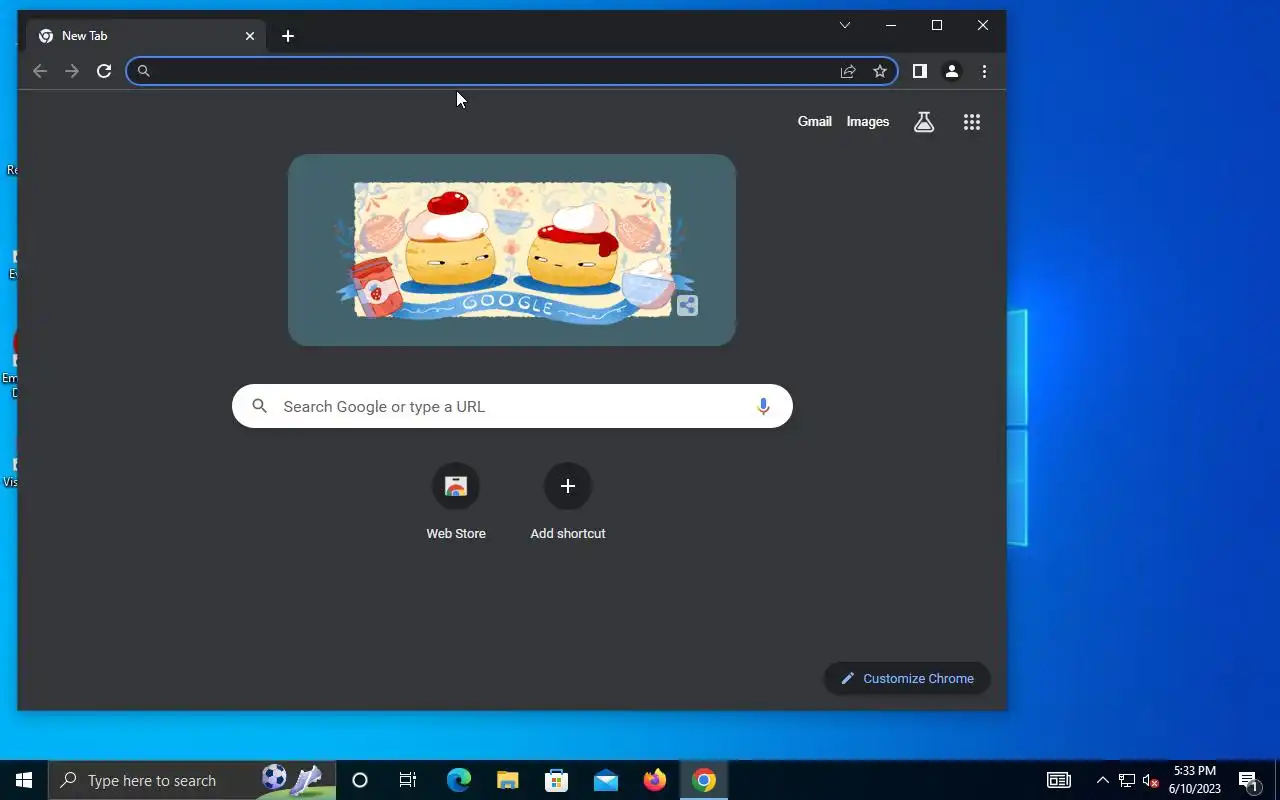1280x800 pixels.
Task: Open network status tray icon
Action: [1127, 780]
